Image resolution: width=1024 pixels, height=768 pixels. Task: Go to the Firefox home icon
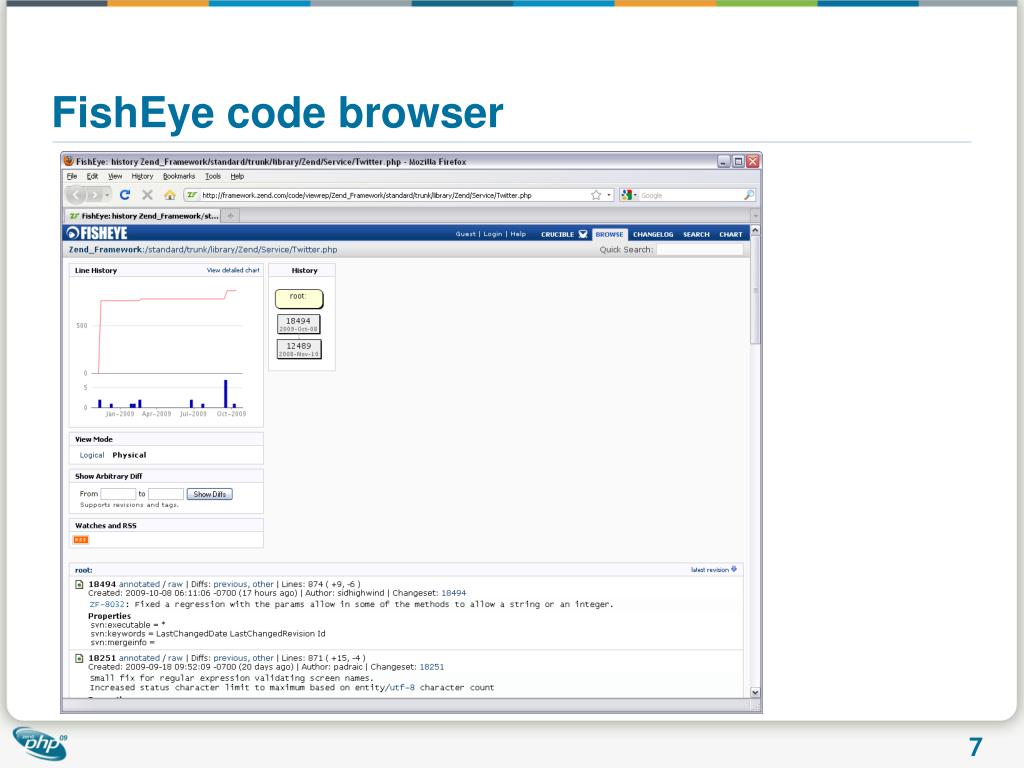[170, 195]
